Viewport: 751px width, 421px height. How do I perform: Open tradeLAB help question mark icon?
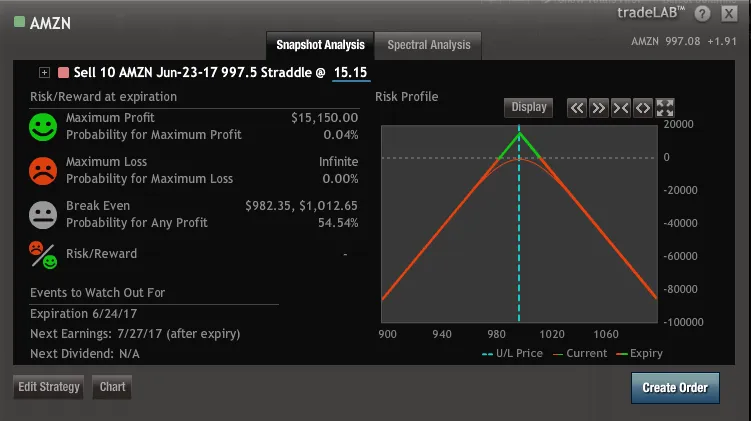[702, 14]
